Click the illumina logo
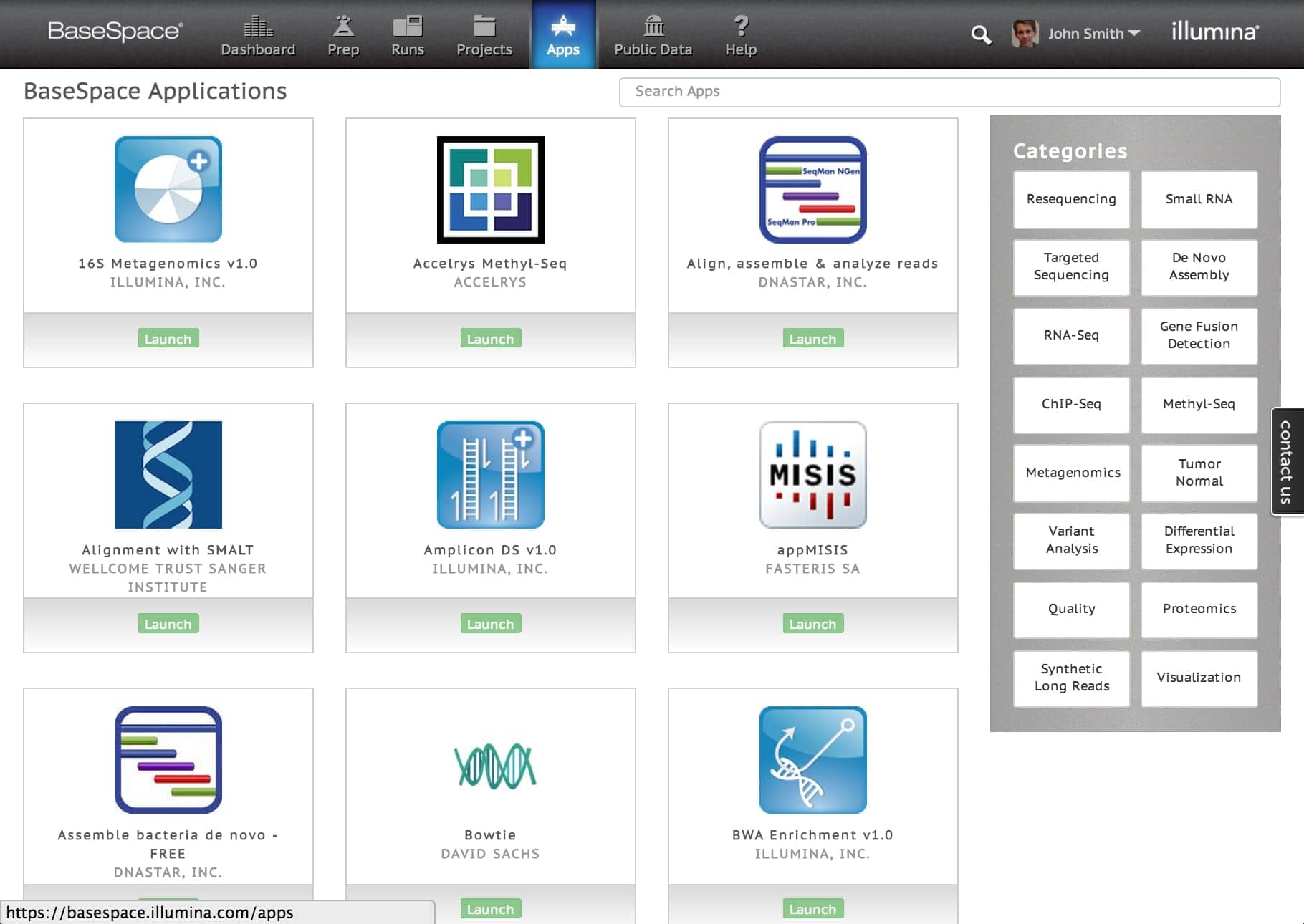 click(x=1214, y=31)
